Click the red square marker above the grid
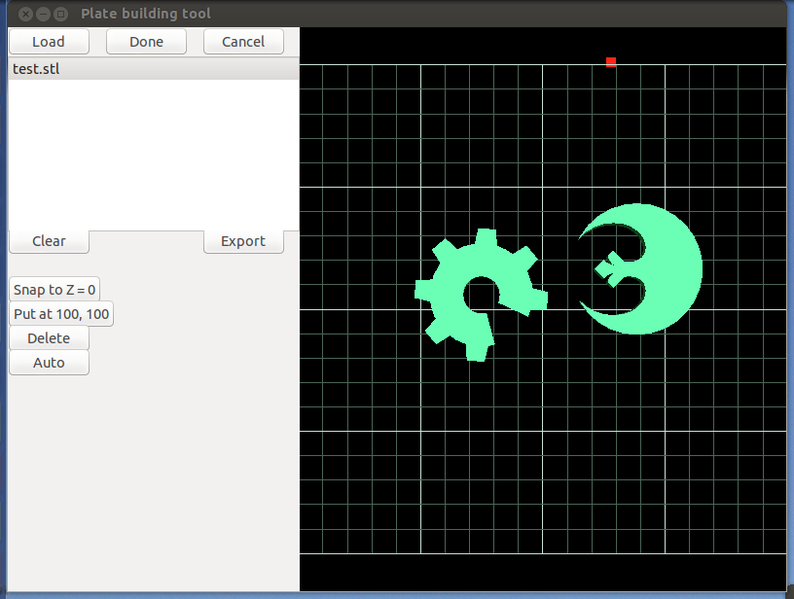The image size is (794, 599). pyautogui.click(x=611, y=62)
